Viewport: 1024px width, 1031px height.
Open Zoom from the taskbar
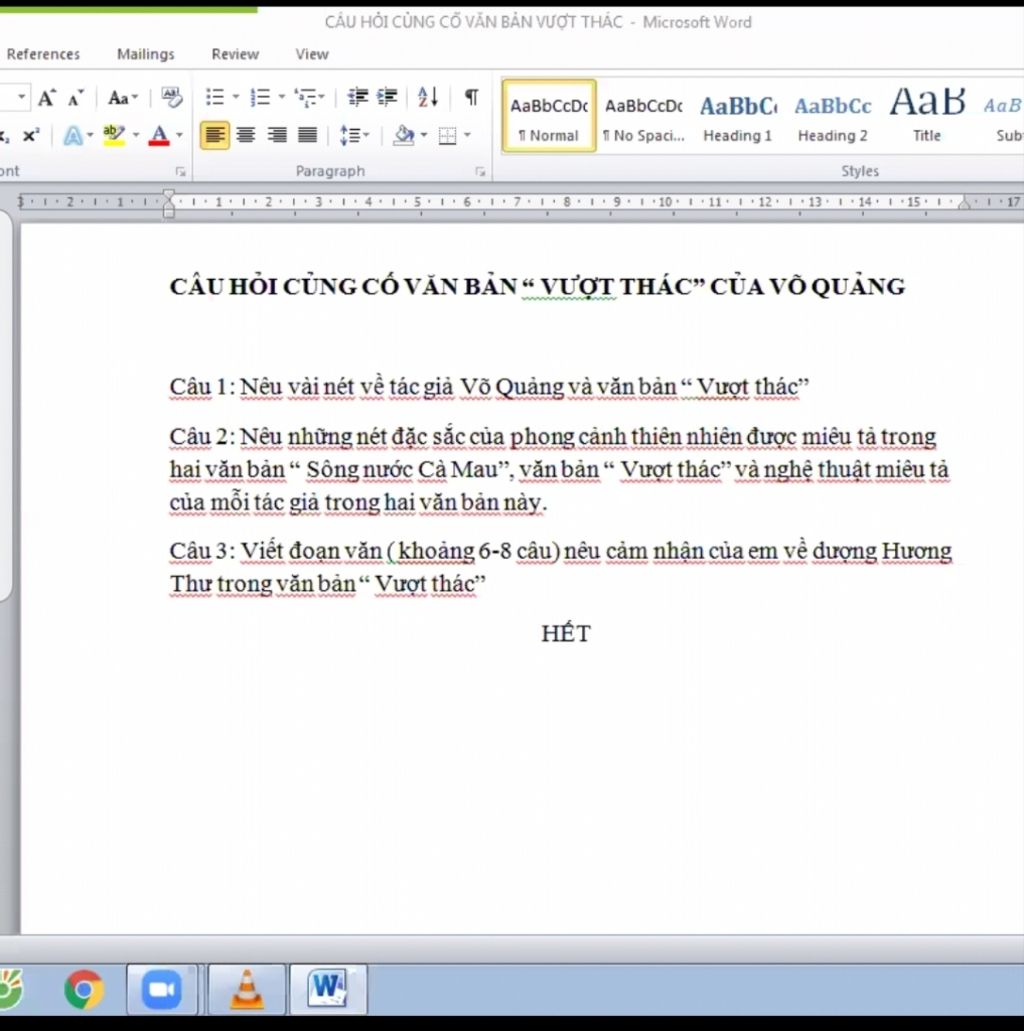162,989
